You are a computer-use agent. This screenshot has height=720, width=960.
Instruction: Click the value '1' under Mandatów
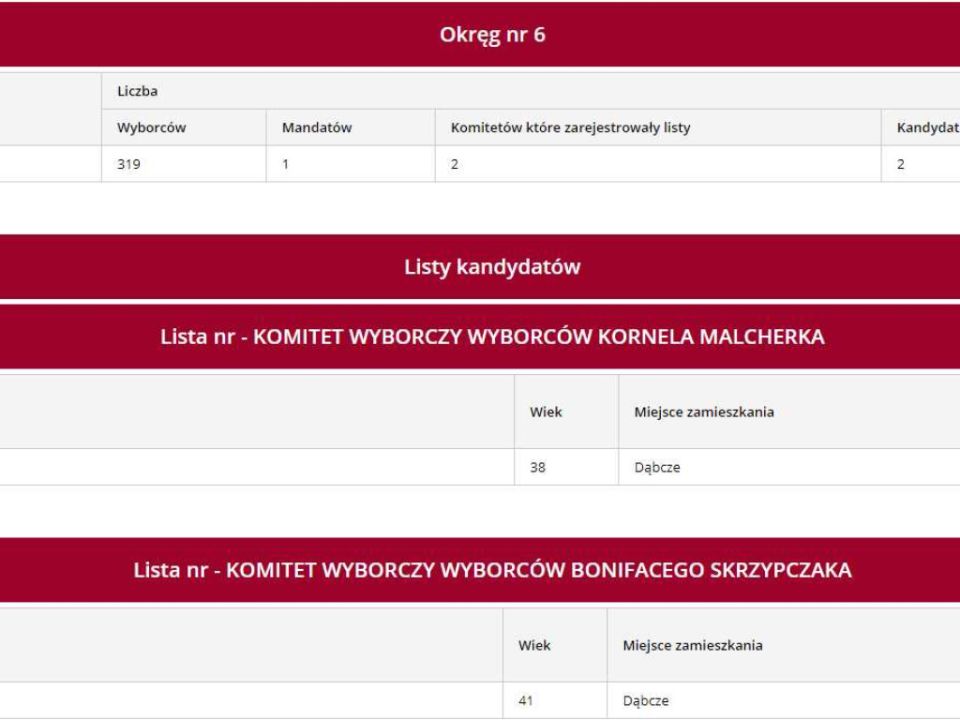[286, 164]
